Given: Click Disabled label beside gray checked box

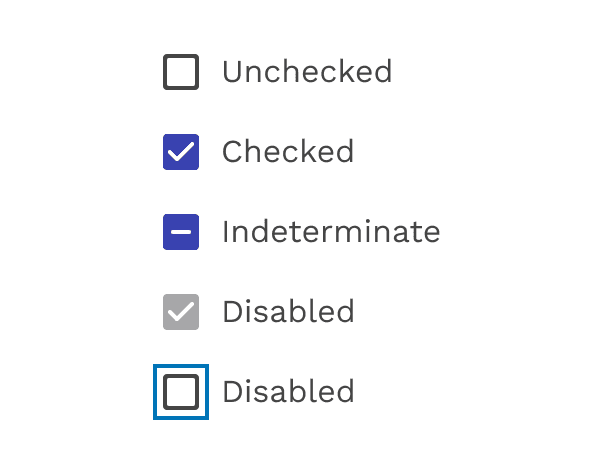Looking at the screenshot, I should tap(288, 312).
